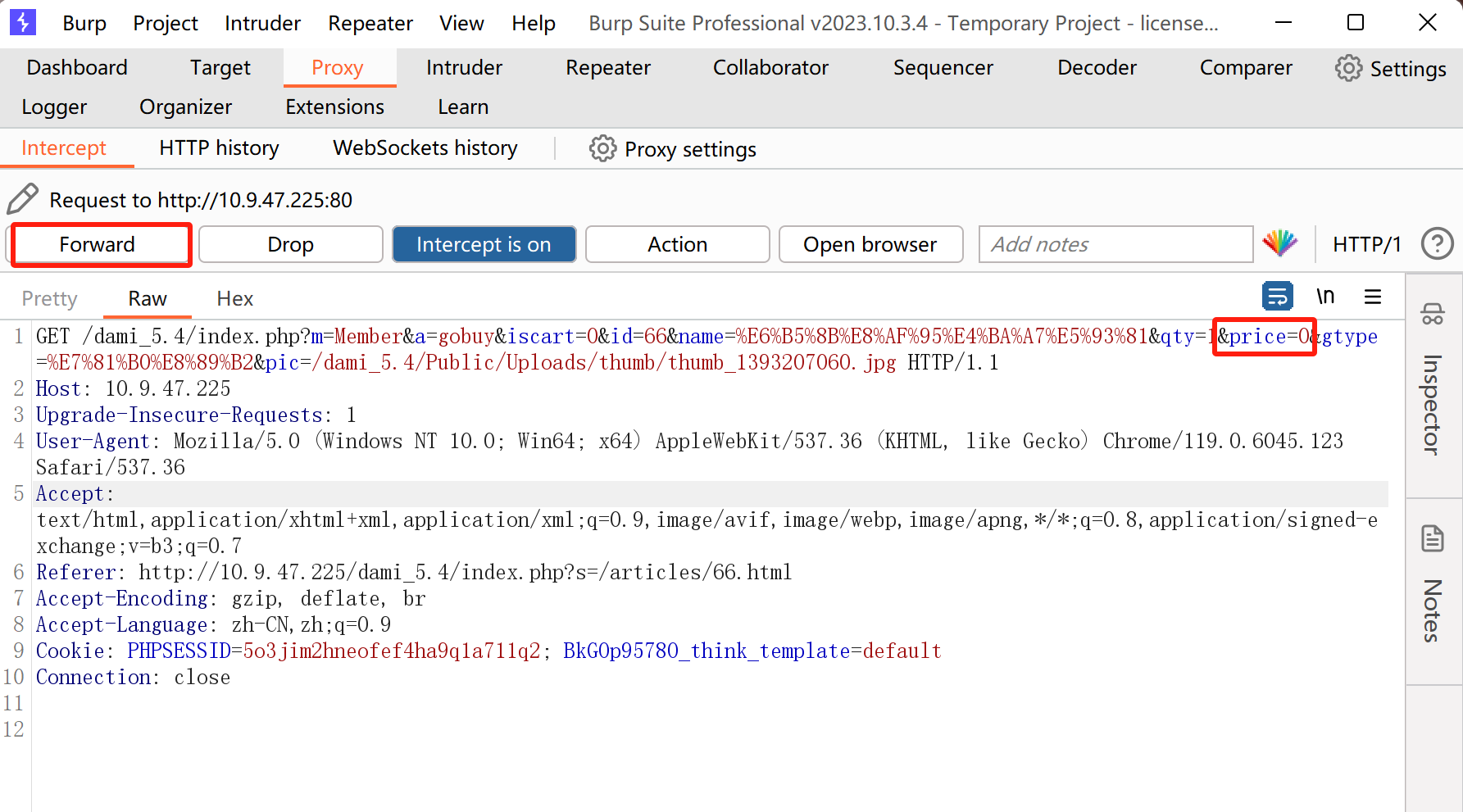Open the Extensions tab
Image resolution: width=1463 pixels, height=812 pixels.
click(x=334, y=107)
